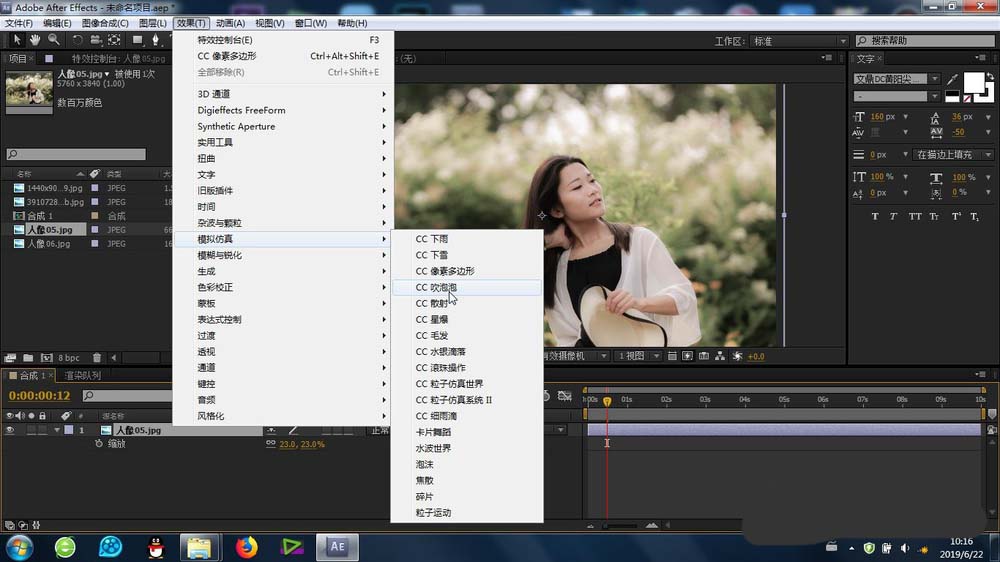Switch to the 渲染队列 tab
Image resolution: width=1000 pixels, height=562 pixels.
coord(83,376)
